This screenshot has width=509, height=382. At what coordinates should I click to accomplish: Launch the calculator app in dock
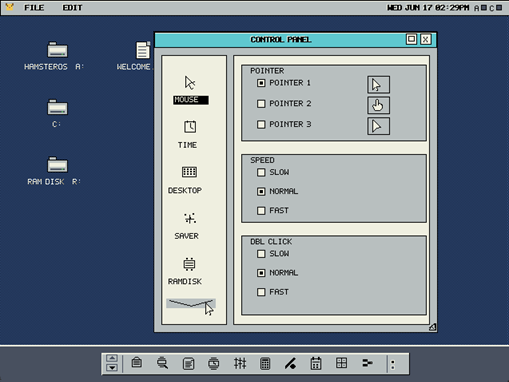pyautogui.click(x=265, y=363)
